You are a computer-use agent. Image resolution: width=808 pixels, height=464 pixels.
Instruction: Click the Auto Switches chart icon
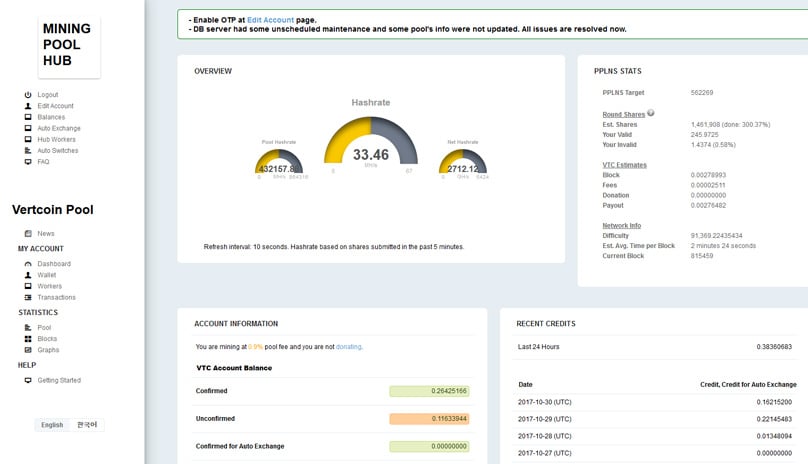coord(28,151)
